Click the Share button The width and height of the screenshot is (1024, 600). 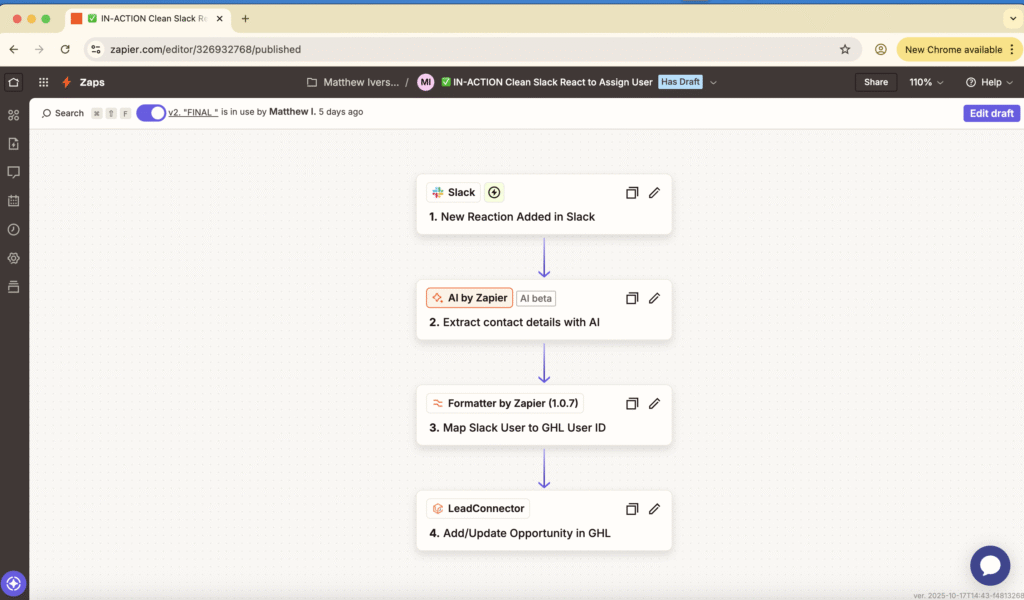click(x=875, y=82)
